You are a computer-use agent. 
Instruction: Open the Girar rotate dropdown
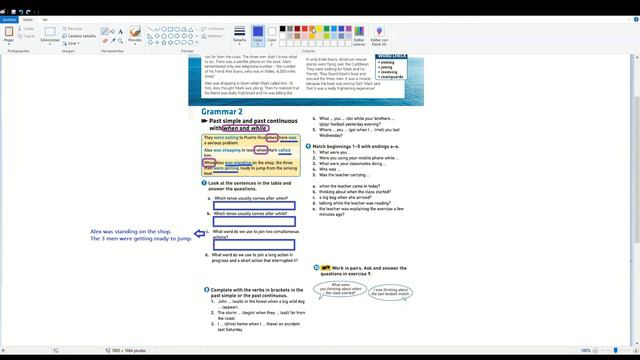pos(71,43)
